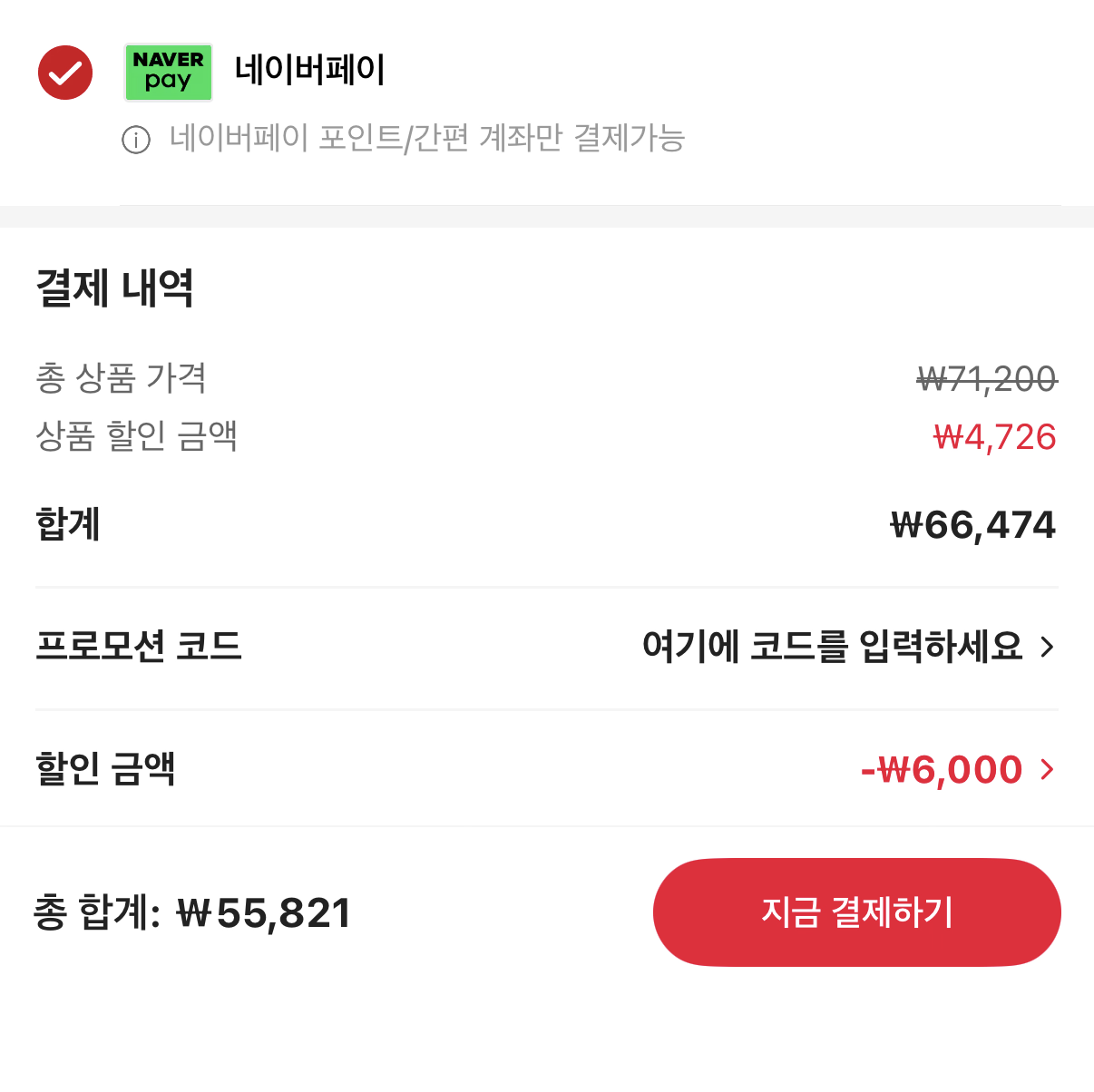Click the -₩6,000 discount amount
The image size is (1094, 1092).
pyautogui.click(x=944, y=769)
